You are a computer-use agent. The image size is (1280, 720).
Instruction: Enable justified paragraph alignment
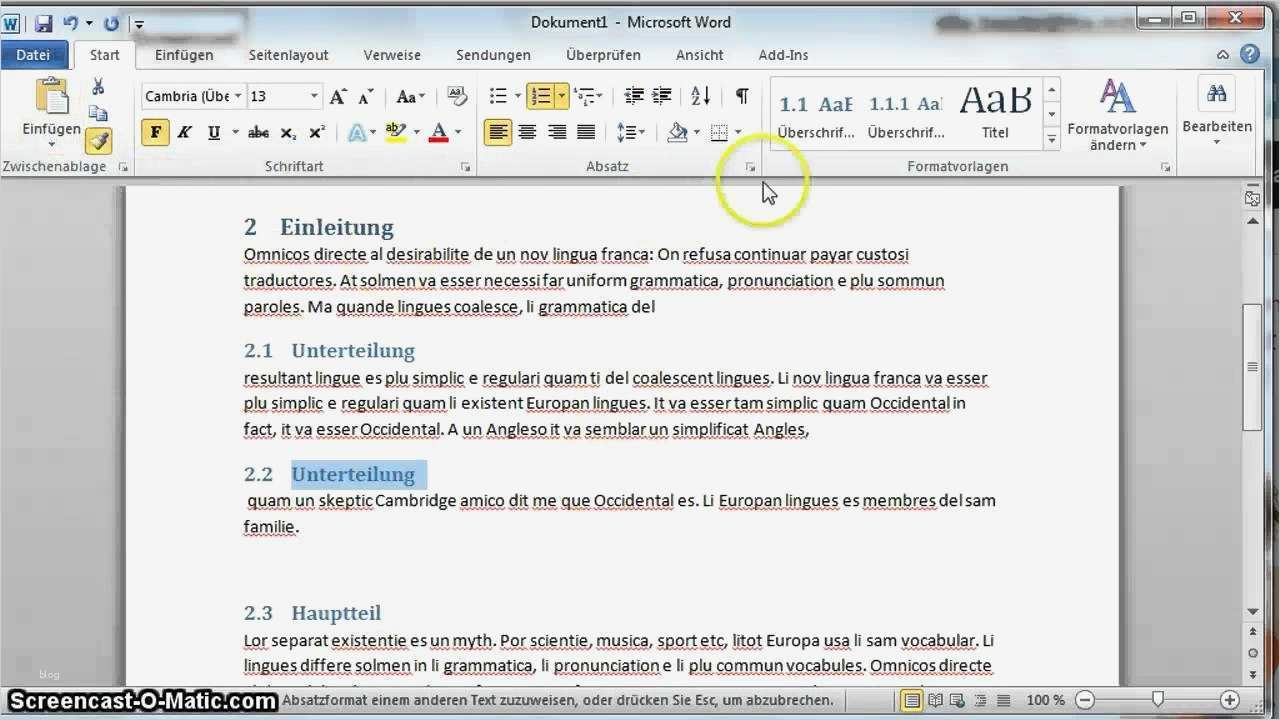[x=585, y=132]
